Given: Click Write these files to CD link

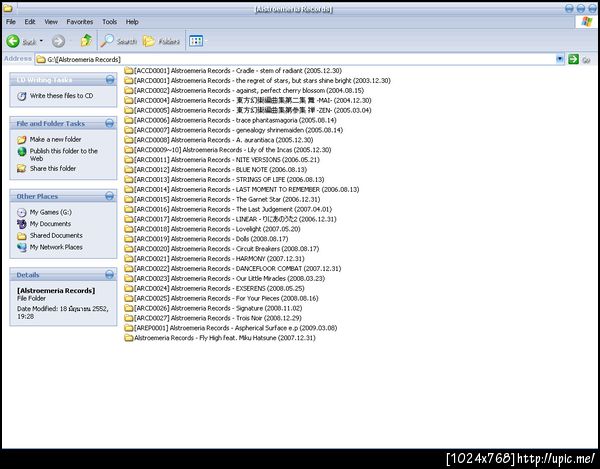Looking at the screenshot, I should click(62, 96).
